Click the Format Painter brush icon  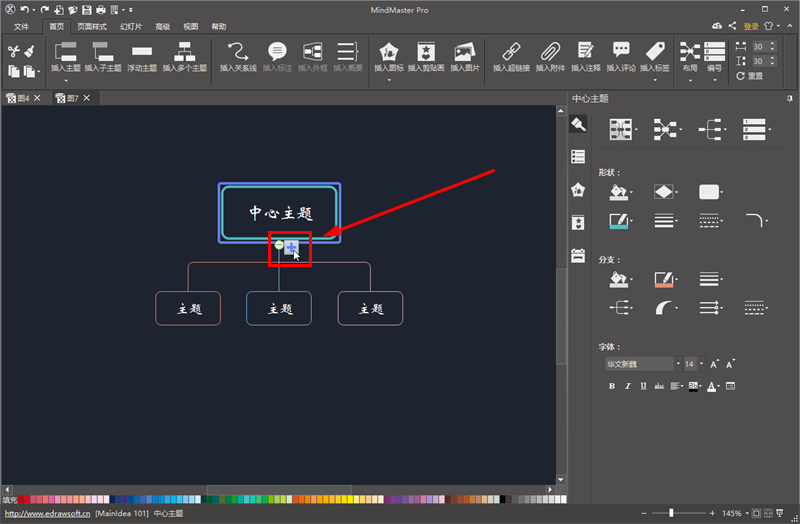[x=30, y=51]
